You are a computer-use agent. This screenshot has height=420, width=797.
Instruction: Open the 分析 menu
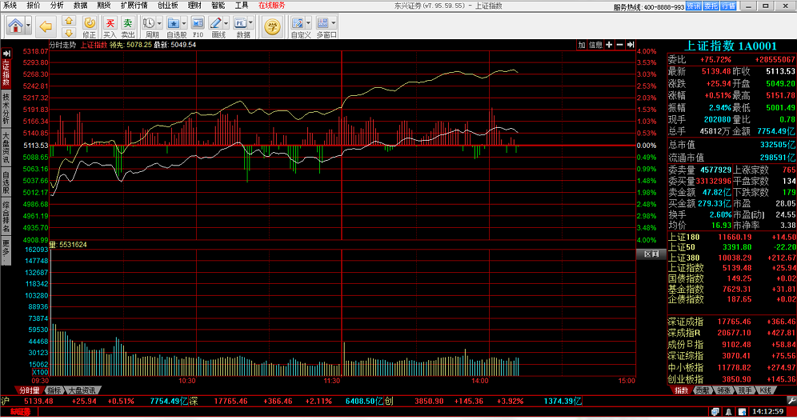pyautogui.click(x=57, y=5)
